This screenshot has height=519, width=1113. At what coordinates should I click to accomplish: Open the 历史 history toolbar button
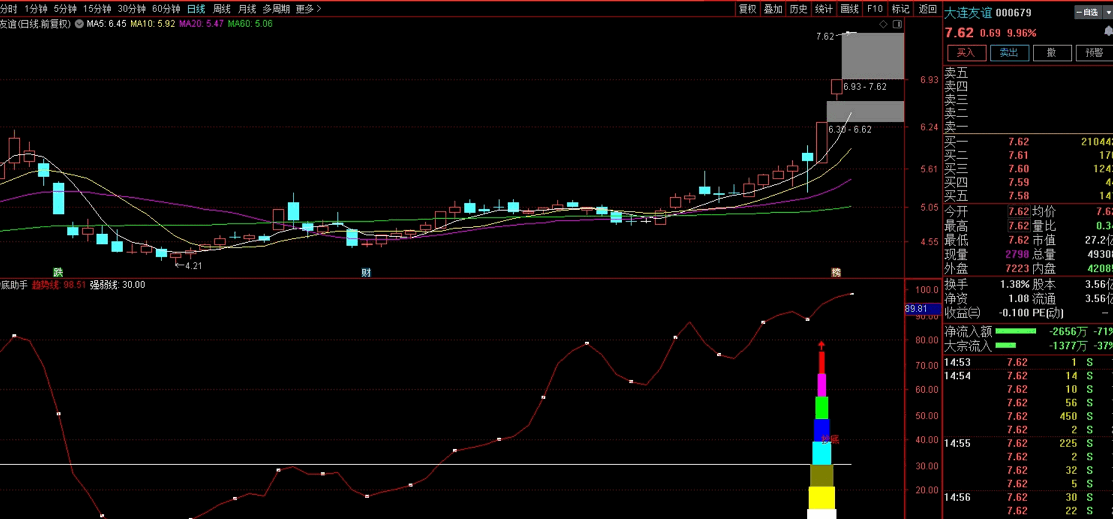pyautogui.click(x=799, y=9)
